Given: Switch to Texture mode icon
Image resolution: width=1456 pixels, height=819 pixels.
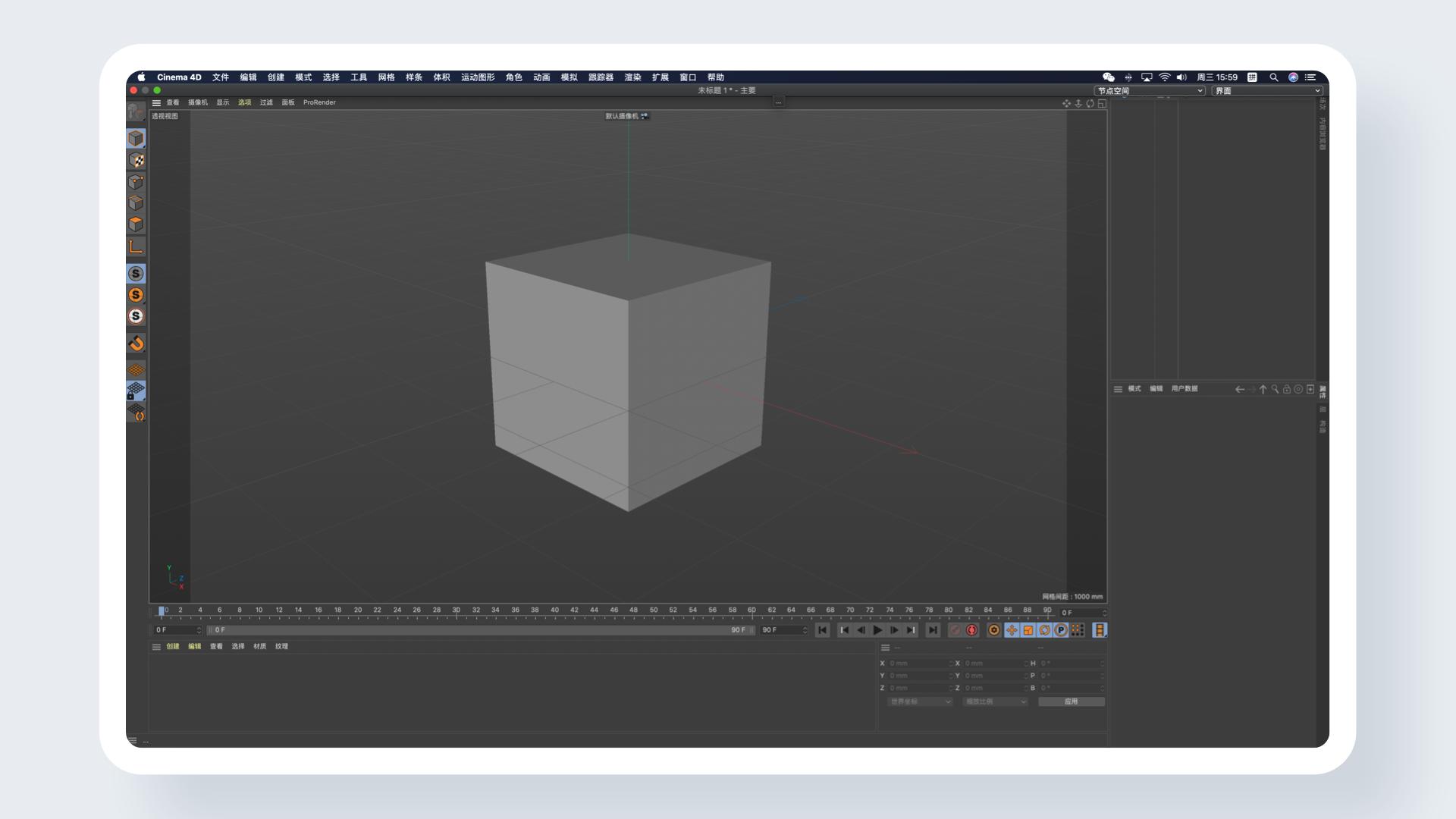Looking at the screenshot, I should coord(136,161).
